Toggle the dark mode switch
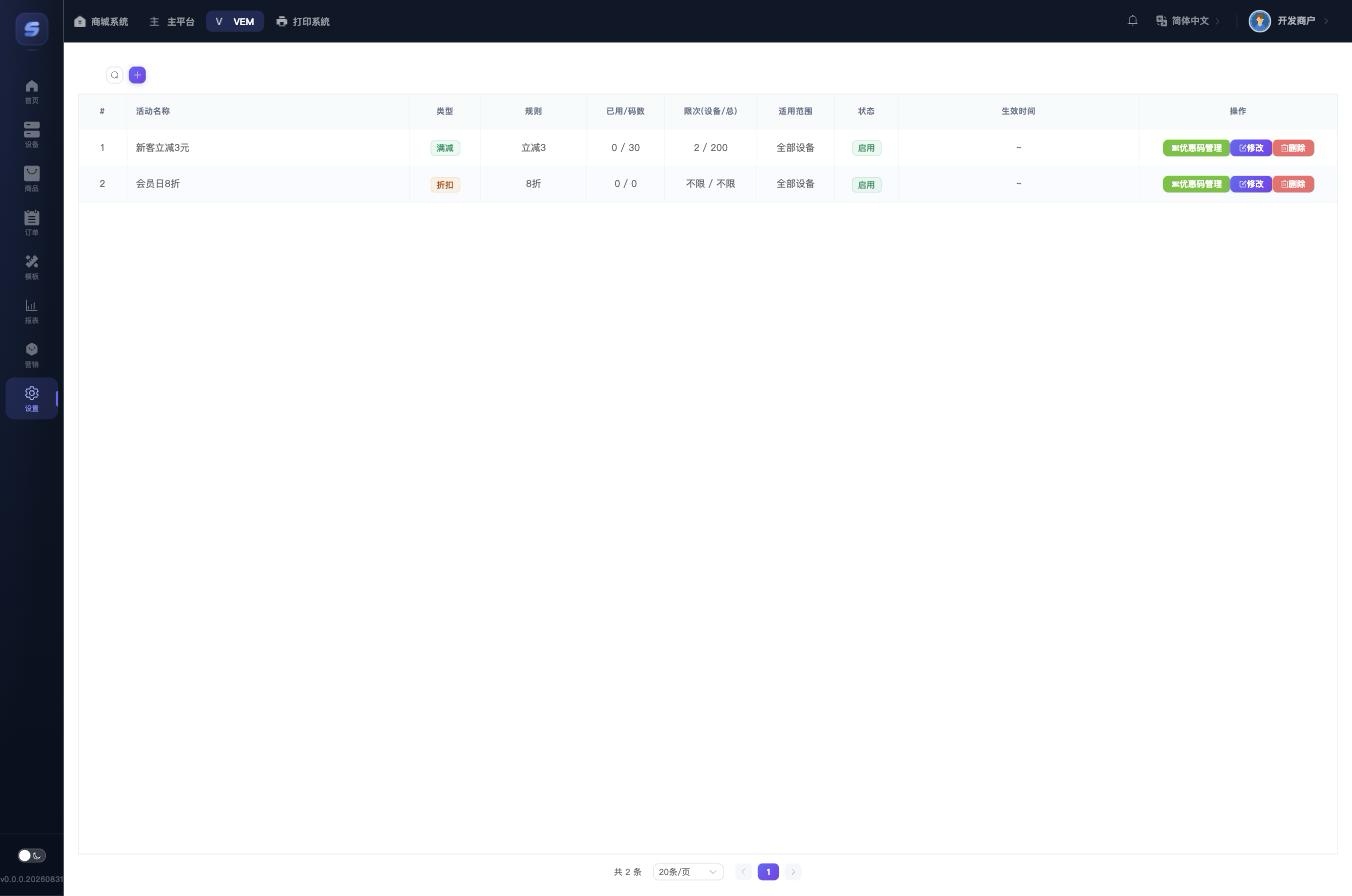This screenshot has width=1352, height=896. (31, 855)
